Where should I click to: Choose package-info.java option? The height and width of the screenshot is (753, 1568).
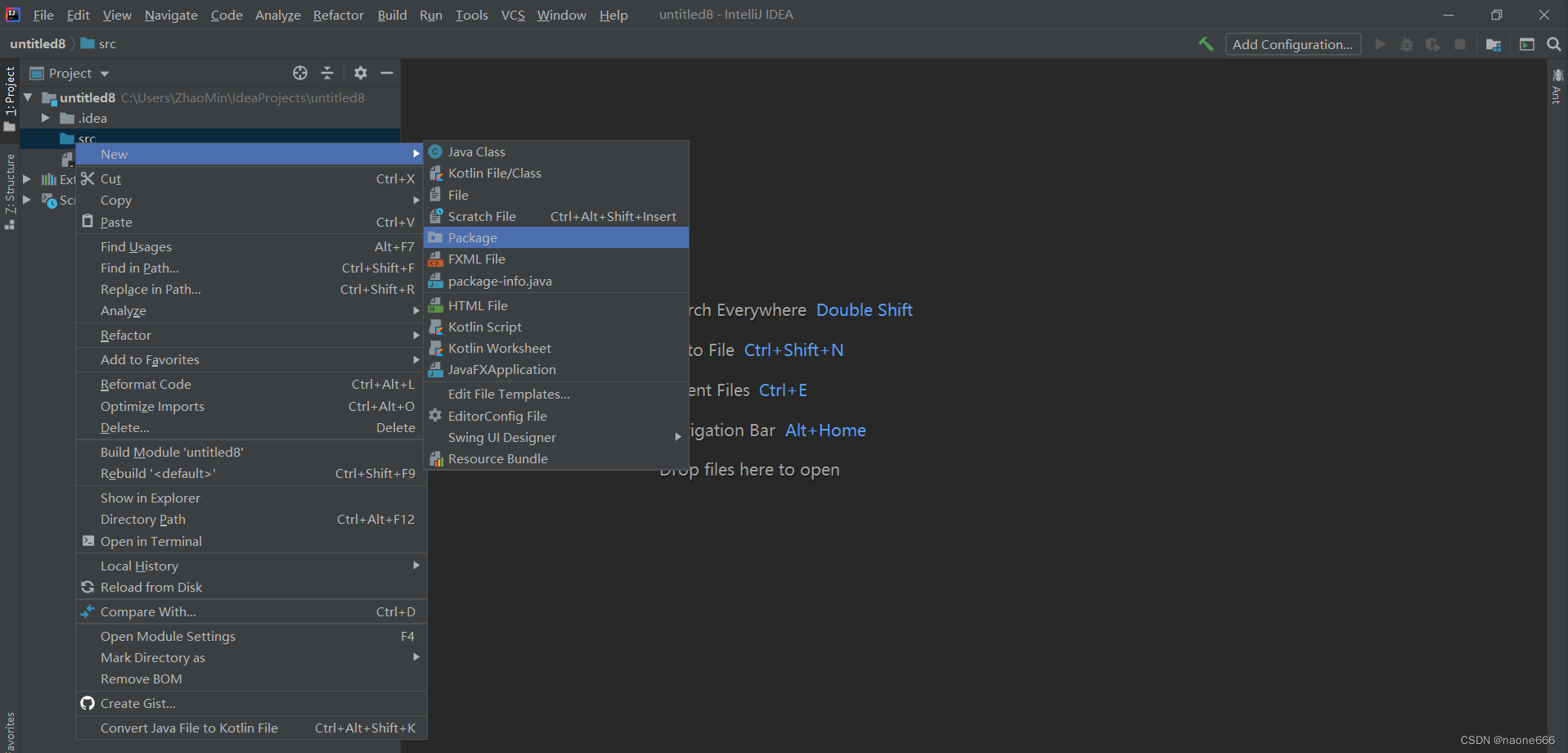point(556,281)
